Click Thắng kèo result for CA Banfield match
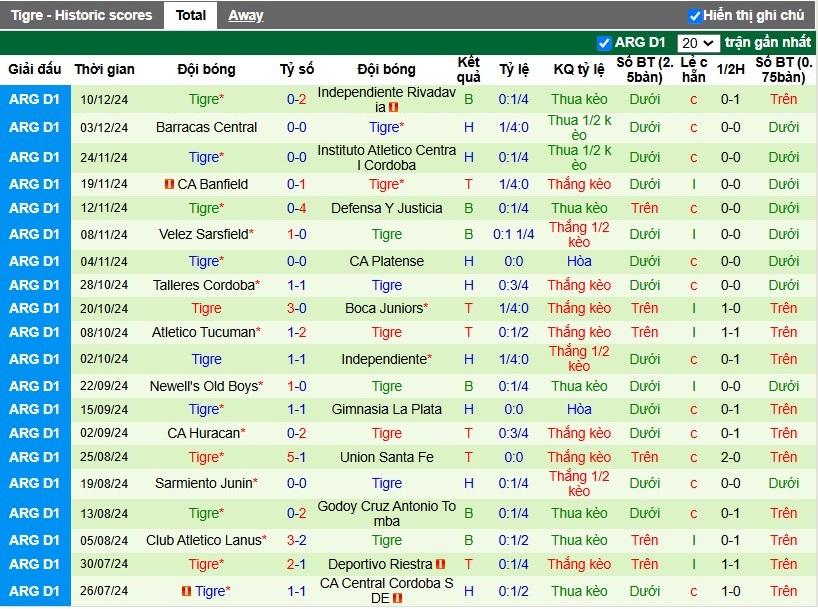Image resolution: width=818 pixels, height=609 pixels. coord(579,184)
